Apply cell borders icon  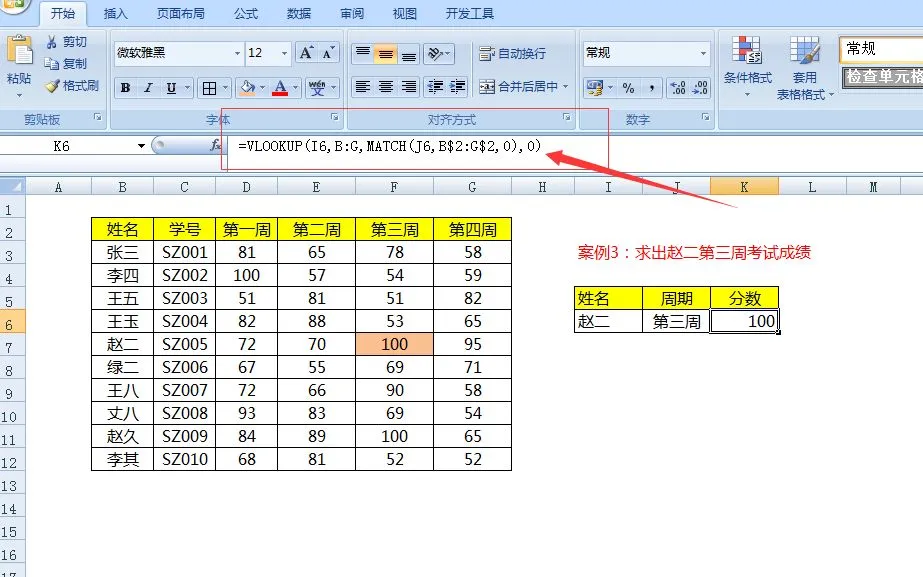(x=209, y=88)
